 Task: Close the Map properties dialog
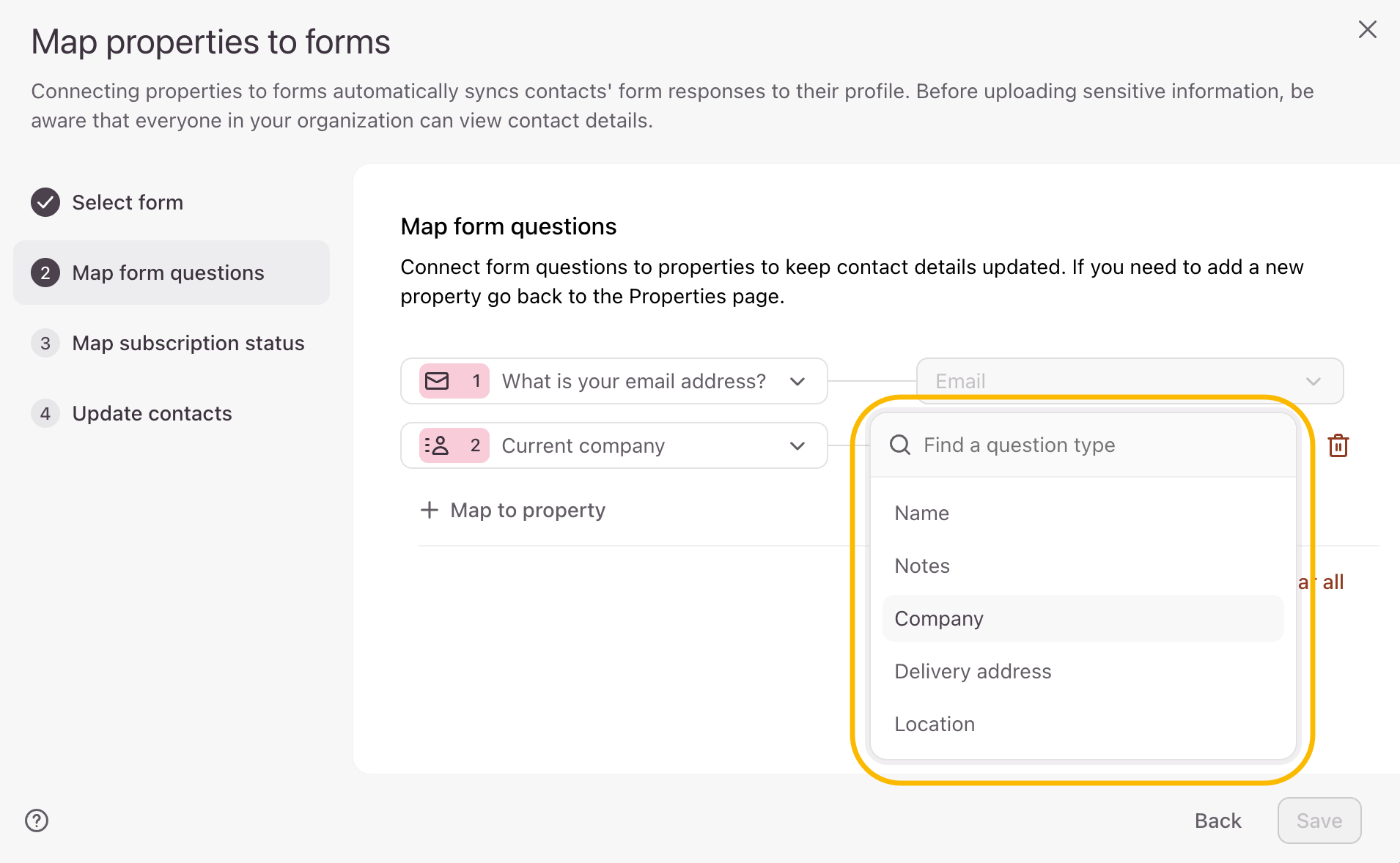click(x=1367, y=30)
